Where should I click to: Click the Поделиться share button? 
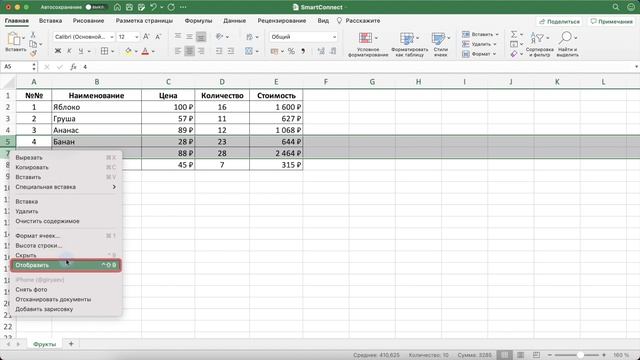point(560,21)
